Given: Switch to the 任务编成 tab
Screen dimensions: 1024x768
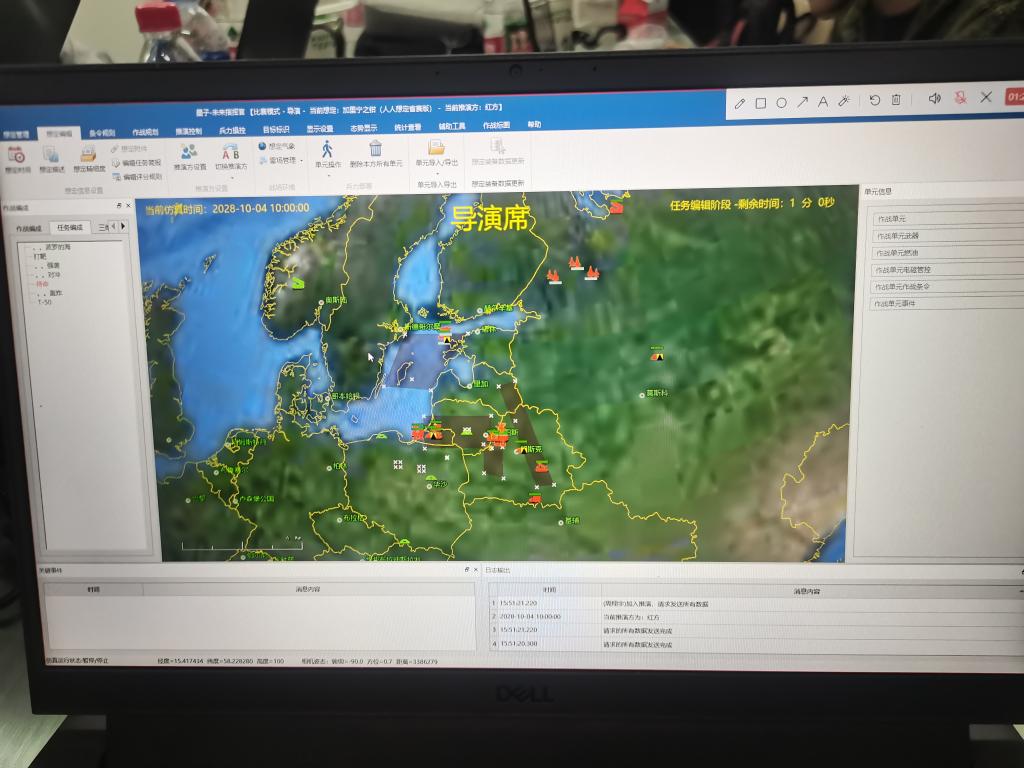Looking at the screenshot, I should pyautogui.click(x=71, y=227).
